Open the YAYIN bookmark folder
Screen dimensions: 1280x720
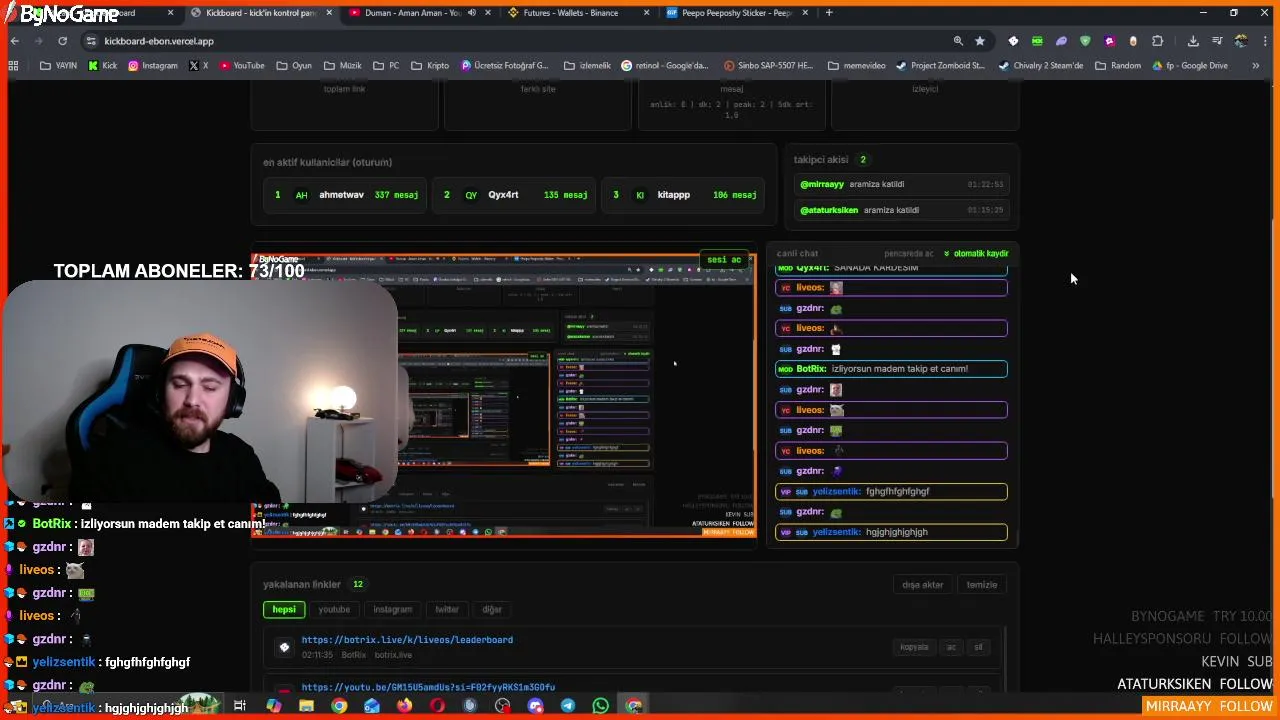[x=59, y=66]
